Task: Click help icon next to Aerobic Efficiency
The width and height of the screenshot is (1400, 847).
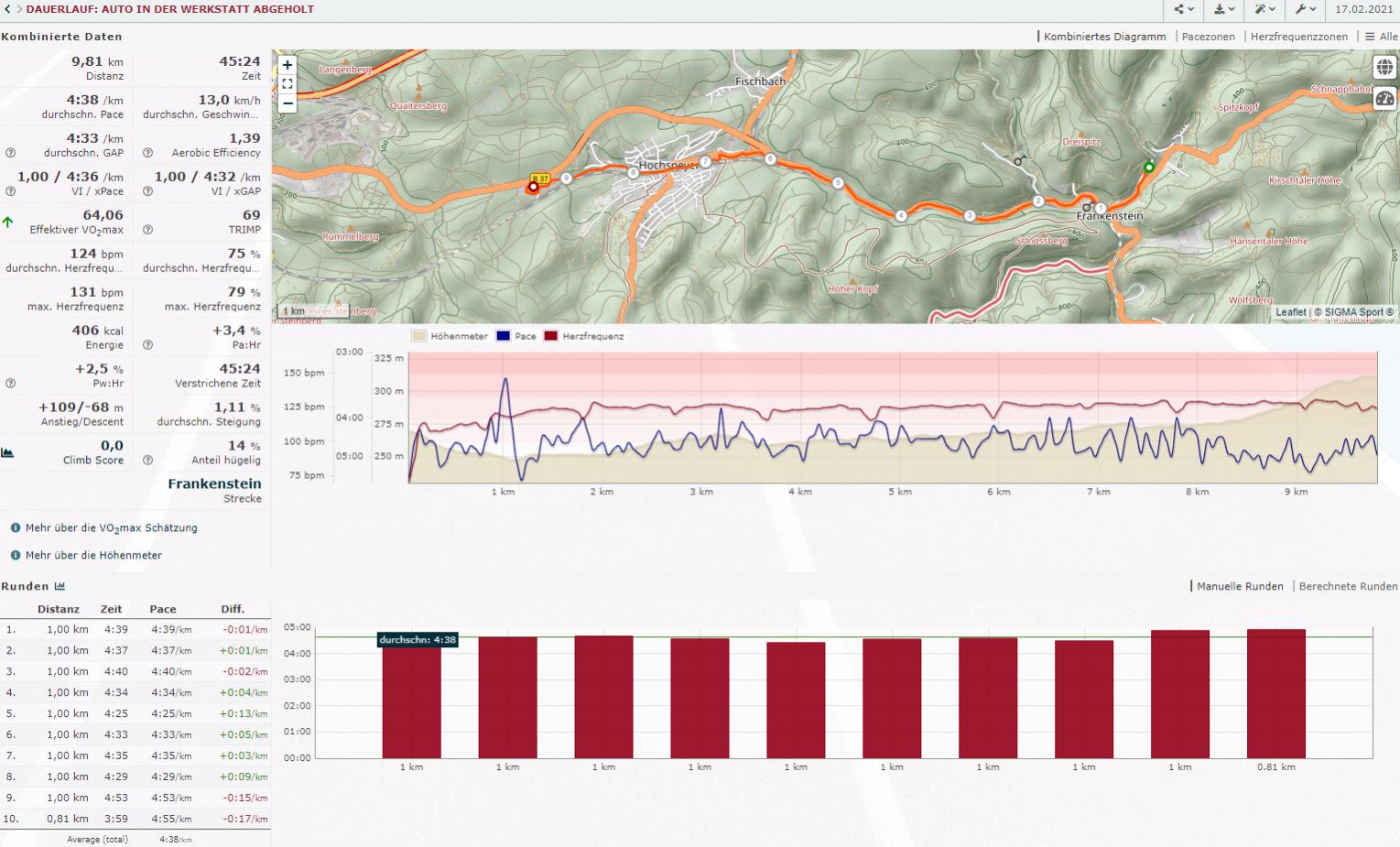Action: 147,153
